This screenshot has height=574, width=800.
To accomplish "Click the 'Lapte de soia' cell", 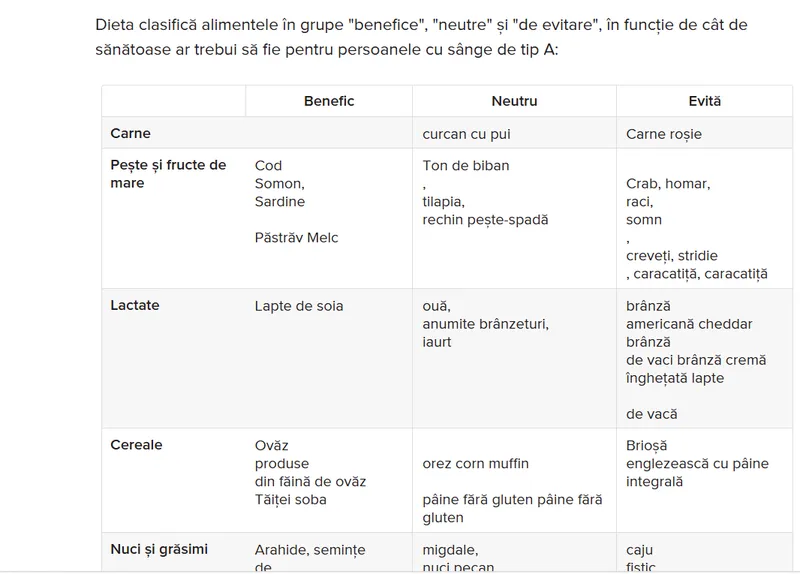I will pyautogui.click(x=299, y=306).
